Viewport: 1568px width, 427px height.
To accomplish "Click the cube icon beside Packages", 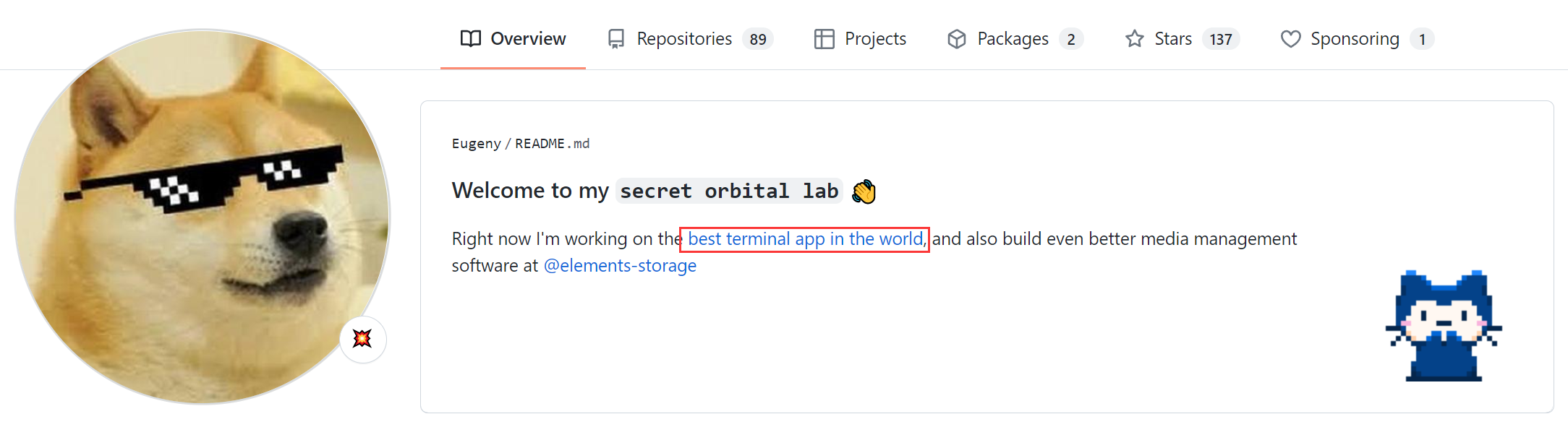I will pos(956,39).
